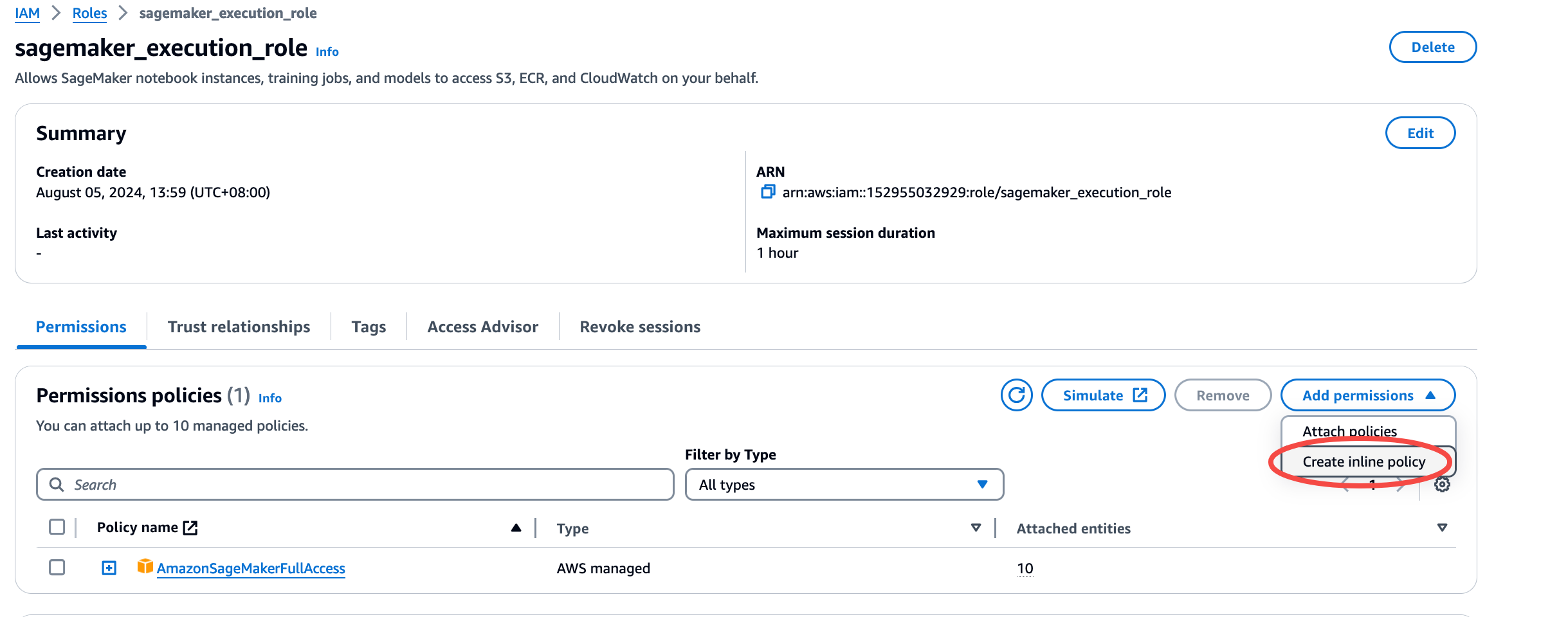Sort the Type column with its arrow

tap(976, 528)
